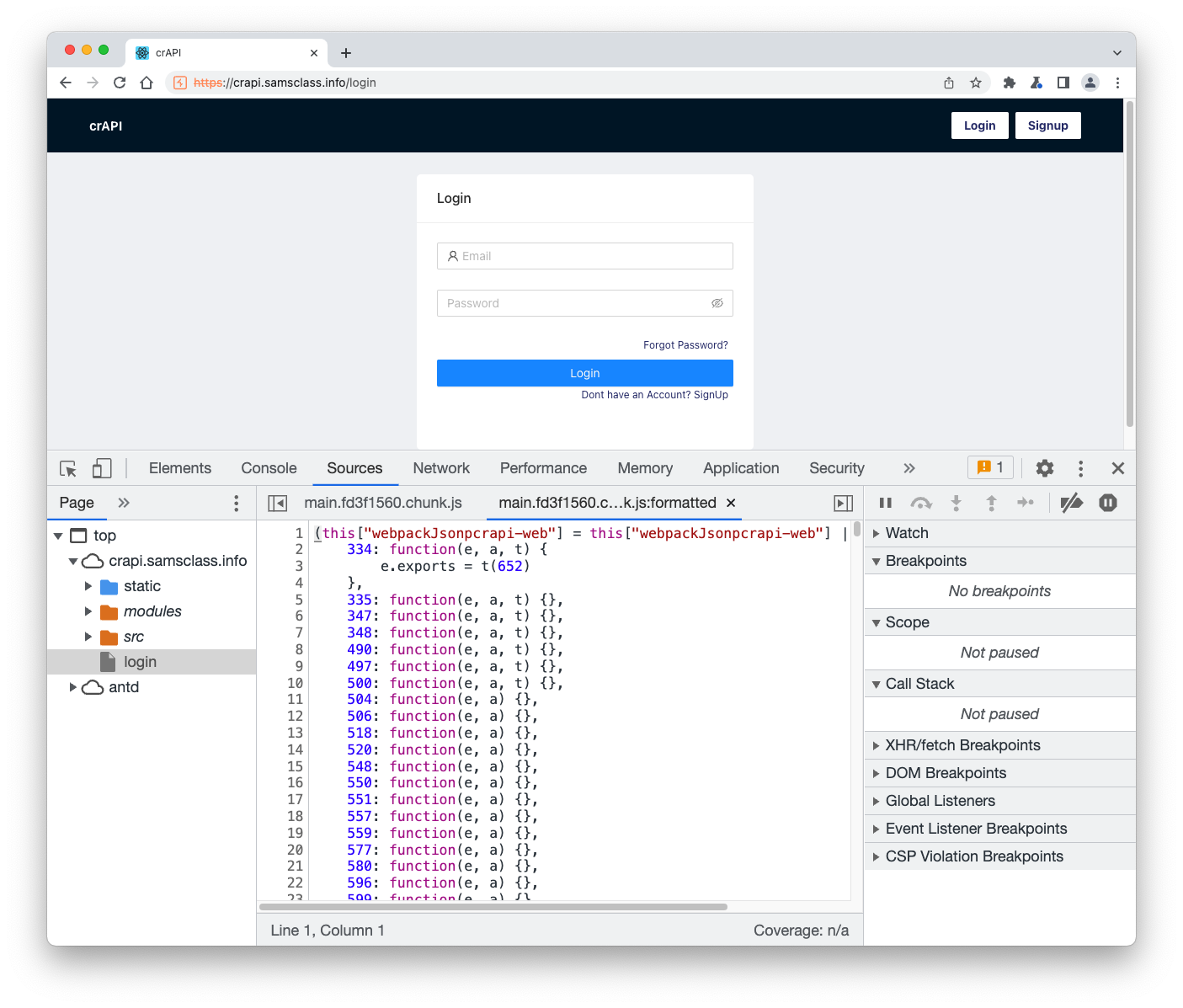Bookmark this page with star icon
Image resolution: width=1183 pixels, height=1008 pixels.
tap(976, 83)
